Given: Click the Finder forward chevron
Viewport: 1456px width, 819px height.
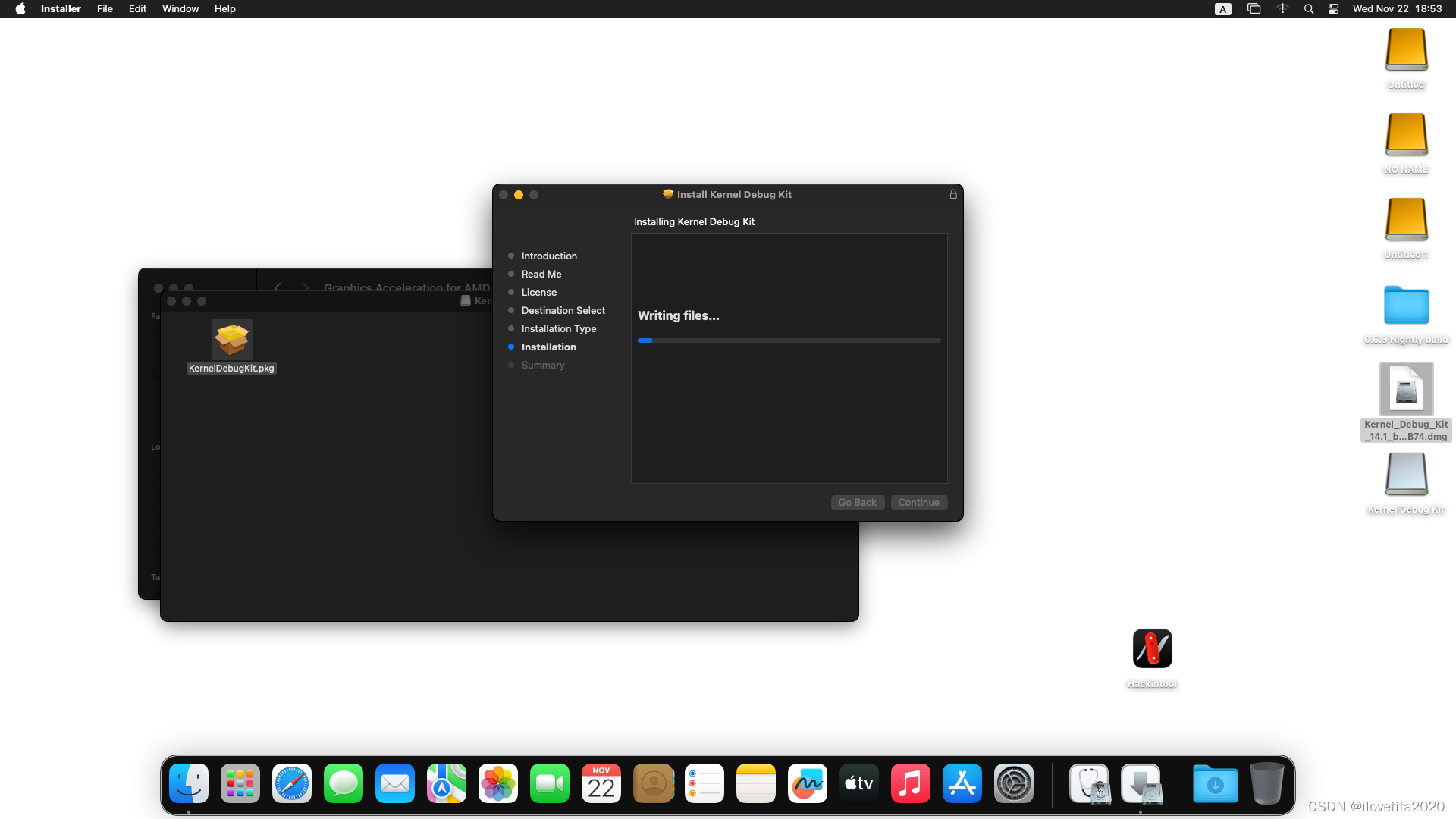Looking at the screenshot, I should tap(305, 287).
